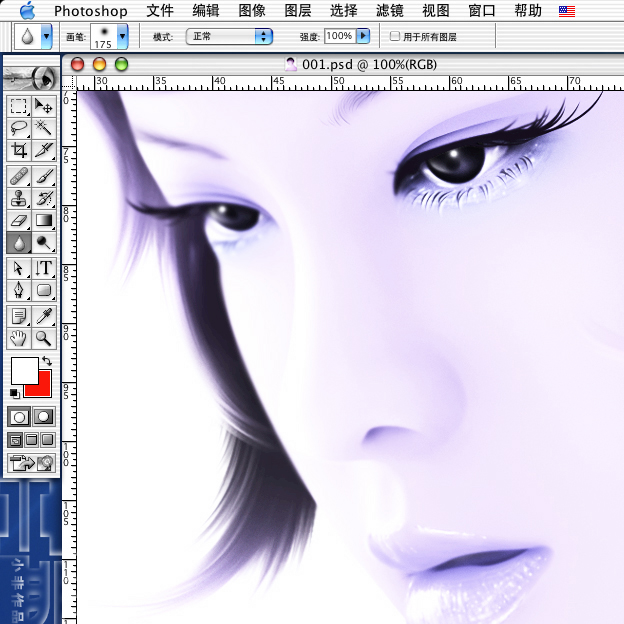This screenshot has height=624, width=624.
Task: Select the Brush tool
Action: coord(43,176)
